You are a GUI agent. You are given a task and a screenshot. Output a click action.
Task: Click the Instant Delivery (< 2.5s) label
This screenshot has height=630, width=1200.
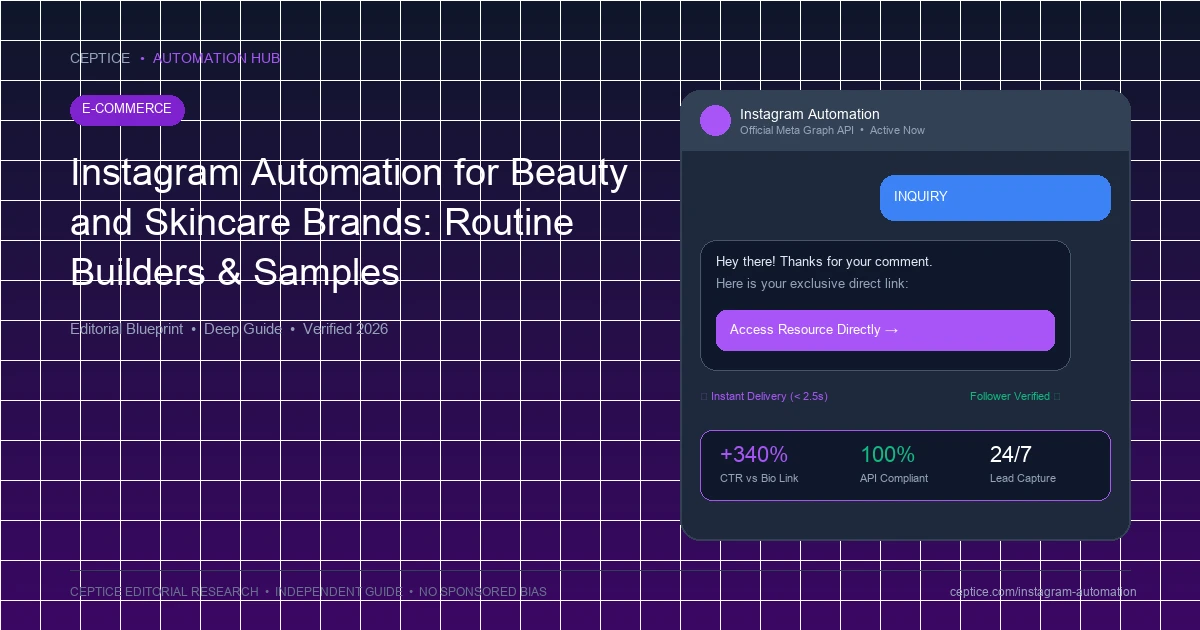[x=769, y=397]
